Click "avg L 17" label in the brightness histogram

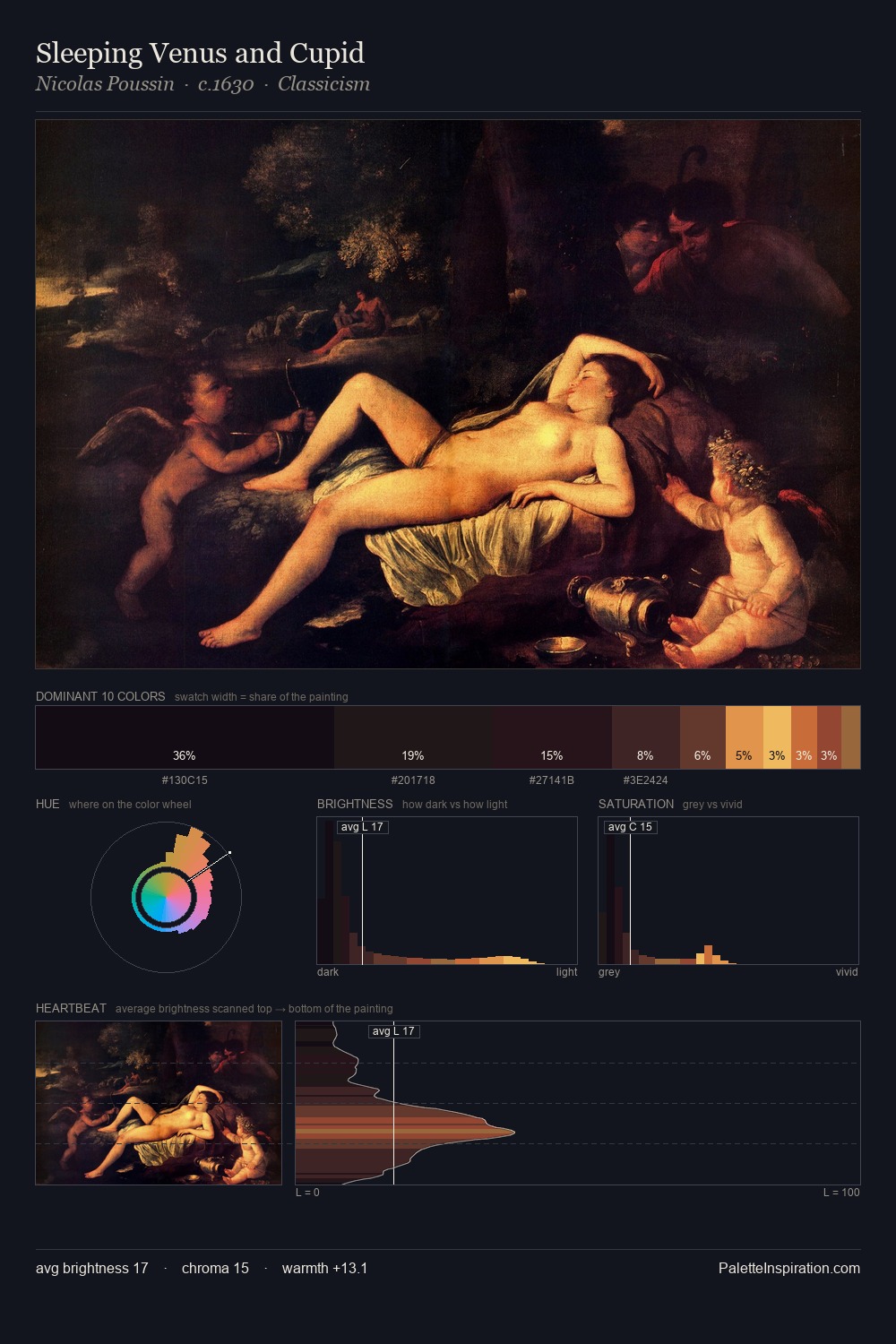(x=362, y=827)
